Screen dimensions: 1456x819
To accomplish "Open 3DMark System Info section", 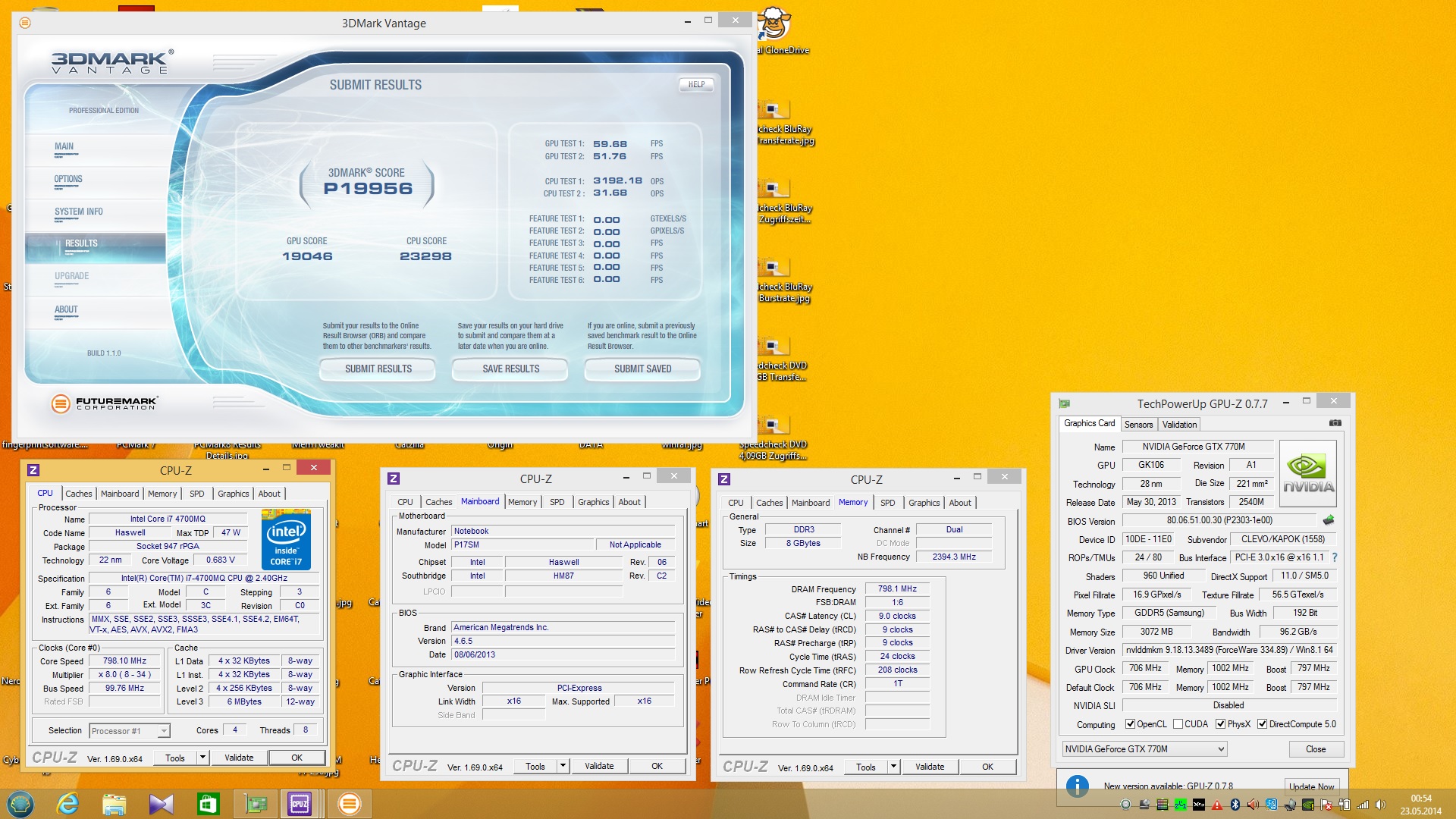I will click(x=79, y=212).
